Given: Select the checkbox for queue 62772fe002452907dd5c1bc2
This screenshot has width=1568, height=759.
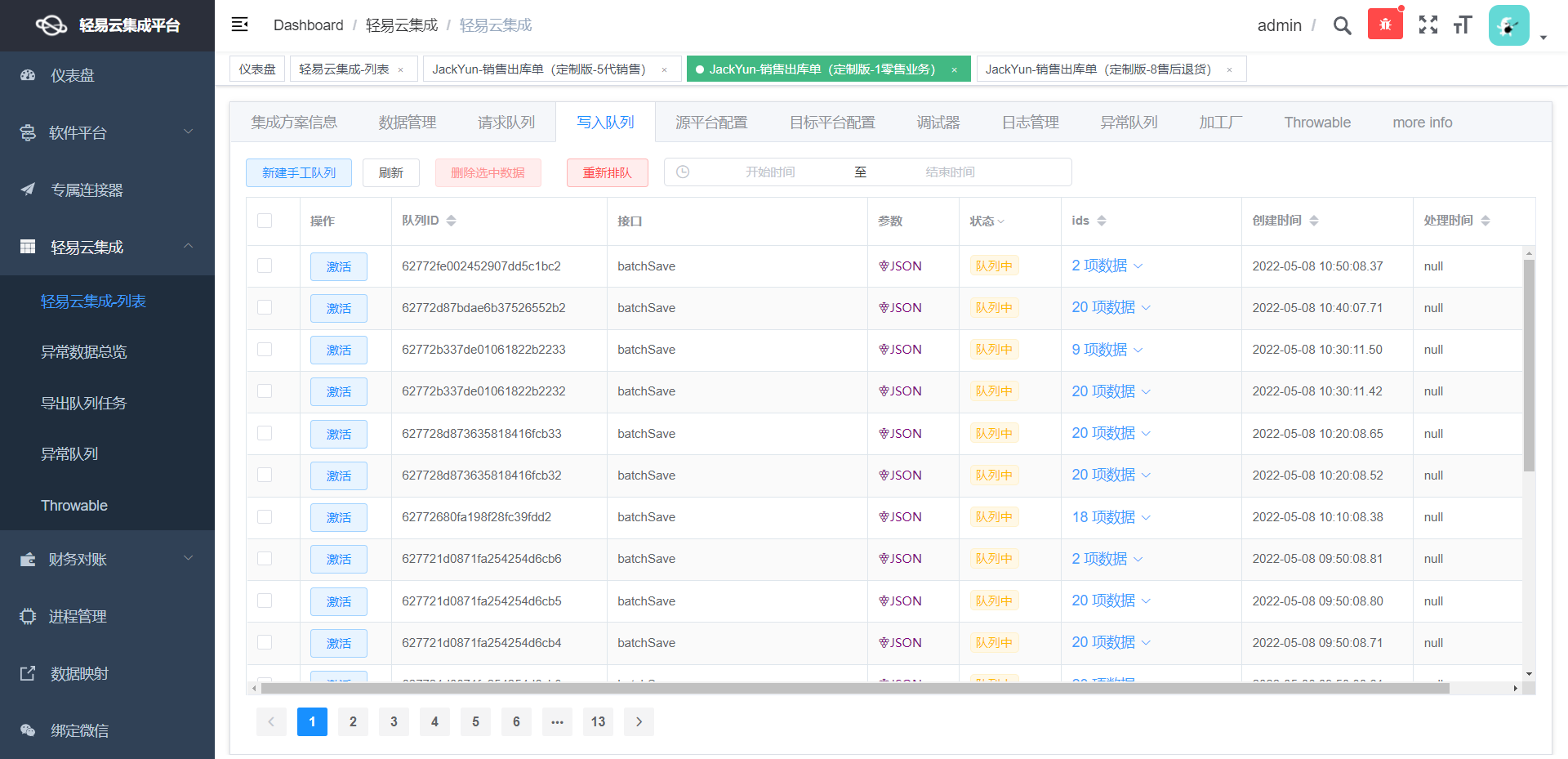Looking at the screenshot, I should [x=264, y=266].
